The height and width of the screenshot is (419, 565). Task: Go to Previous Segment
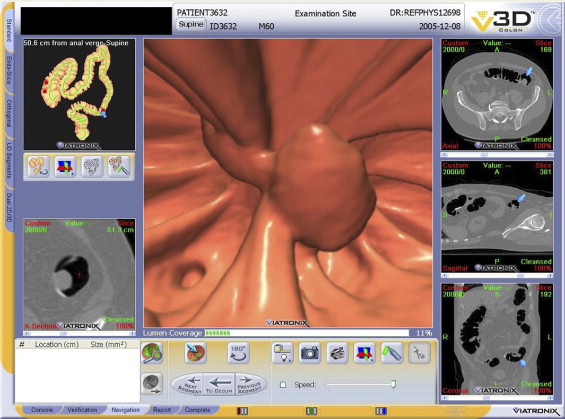click(x=251, y=384)
